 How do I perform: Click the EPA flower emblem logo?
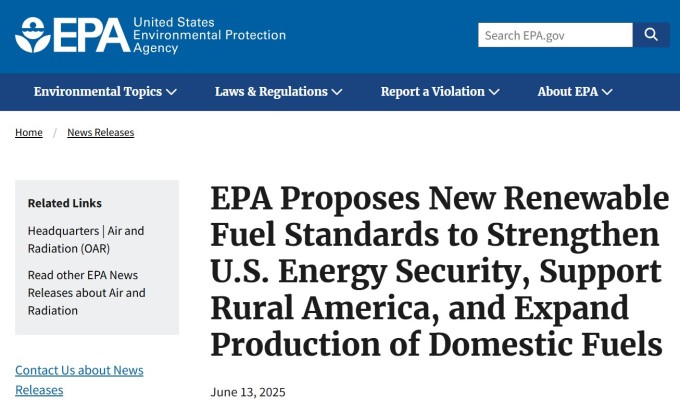click(33, 35)
